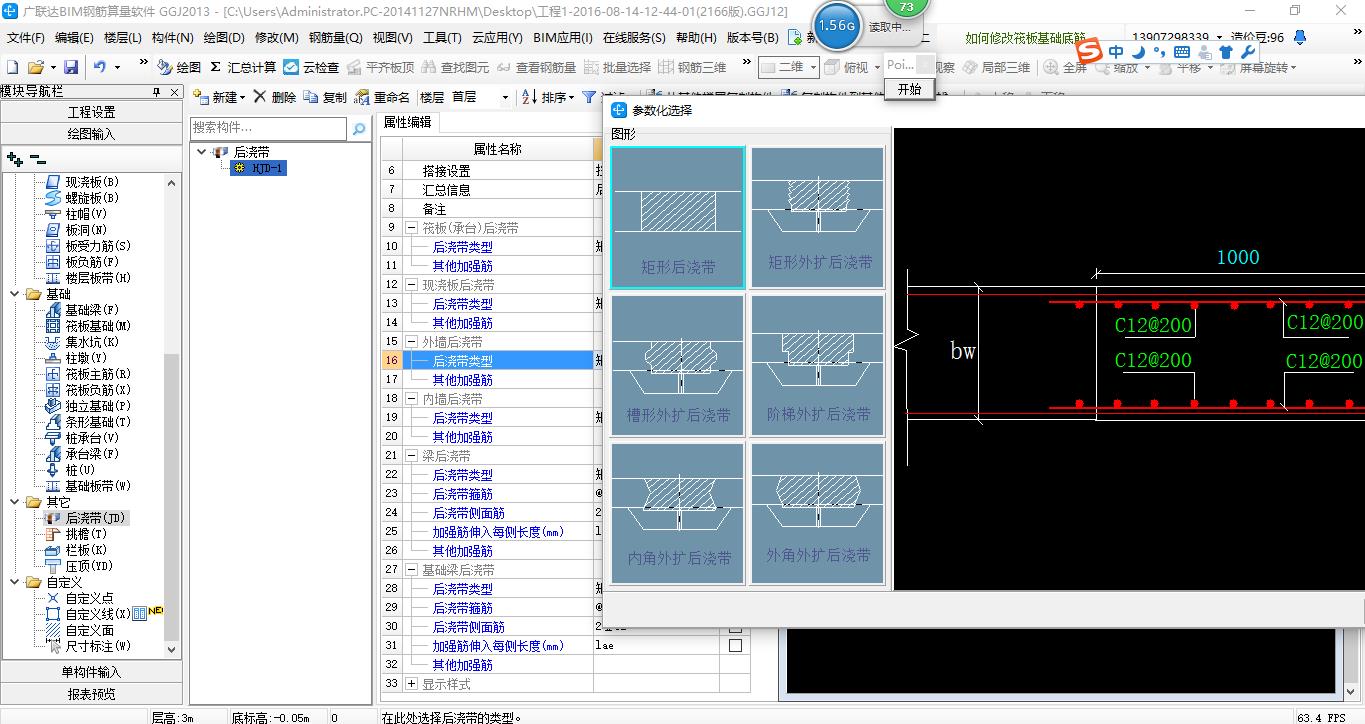Click the 复制 copy button
The image size is (1365, 724).
[x=326, y=97]
